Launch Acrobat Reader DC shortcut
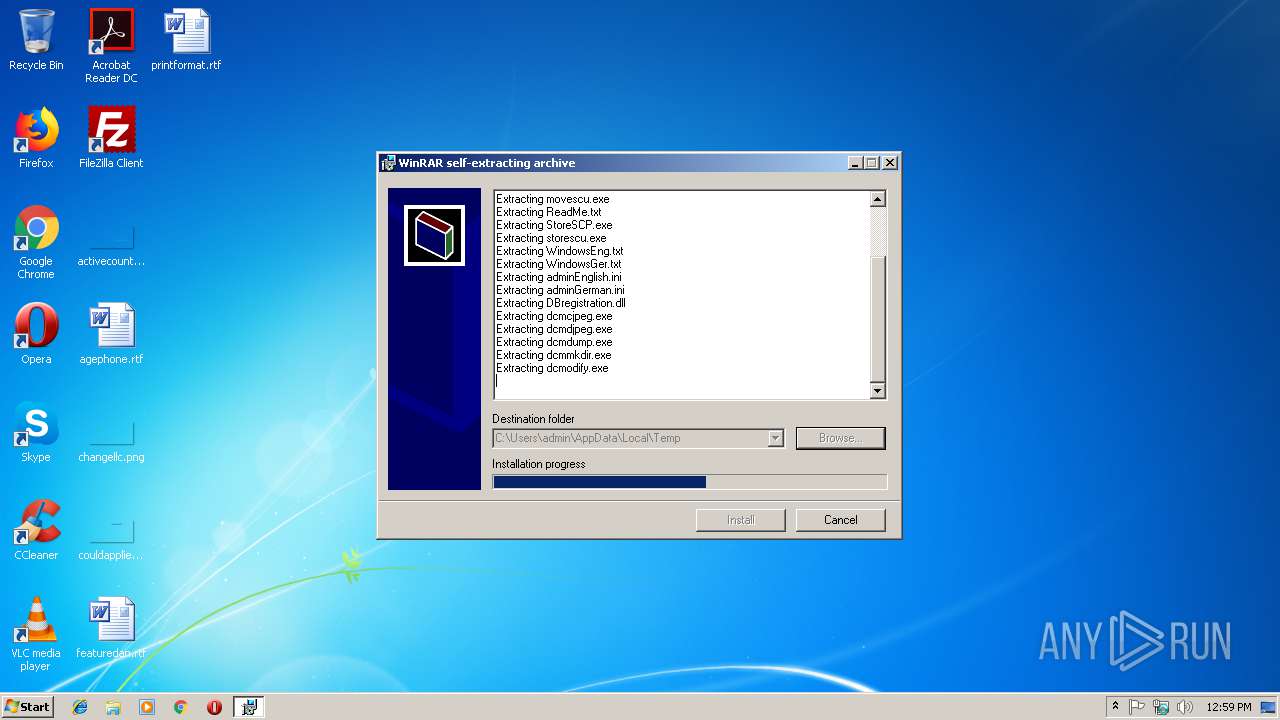 click(111, 46)
